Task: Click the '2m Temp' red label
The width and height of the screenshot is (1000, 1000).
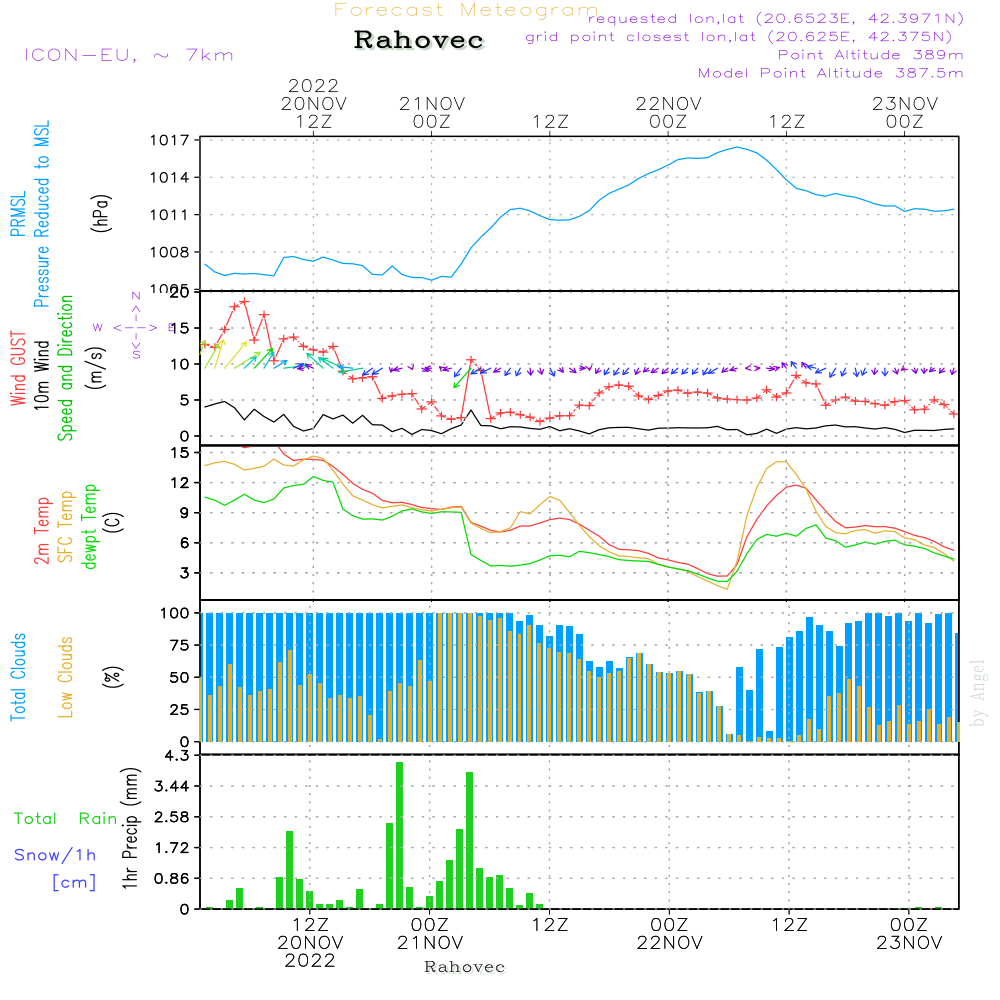Action: tap(41, 531)
